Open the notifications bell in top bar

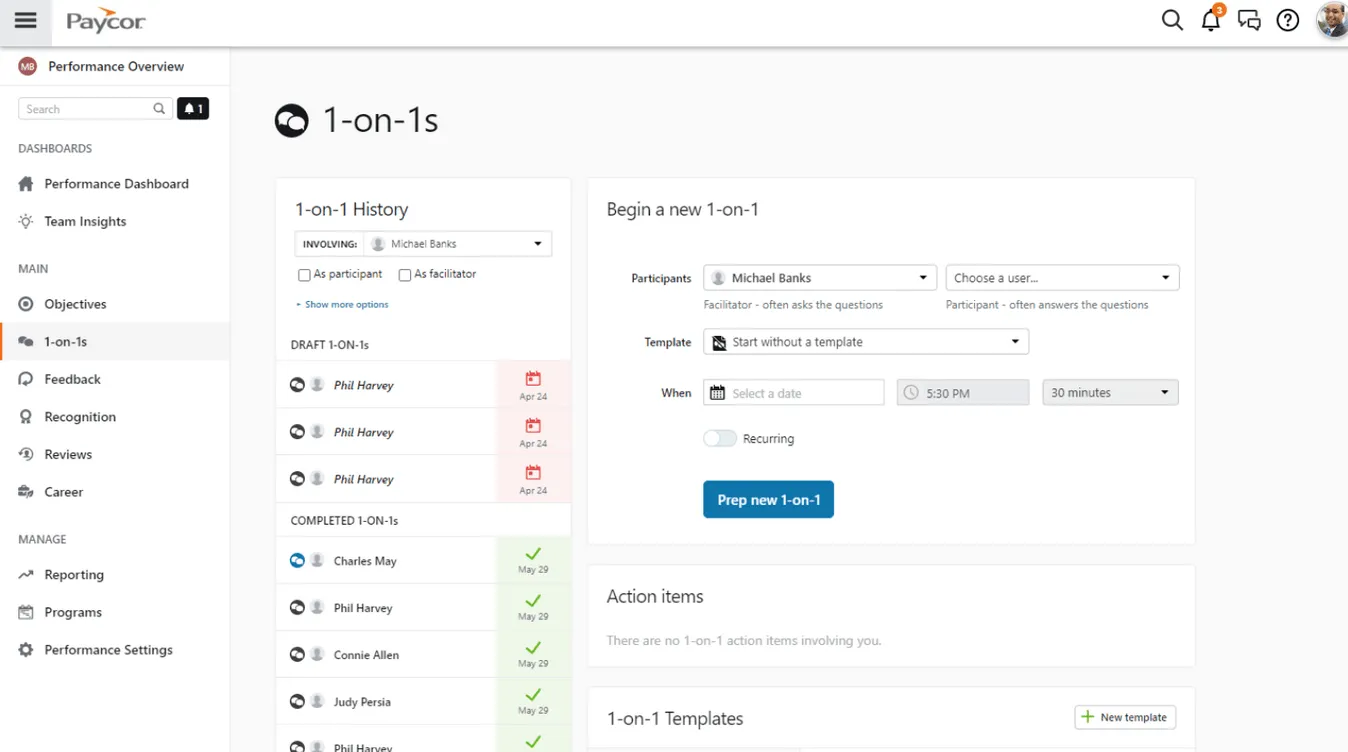[x=1211, y=19]
